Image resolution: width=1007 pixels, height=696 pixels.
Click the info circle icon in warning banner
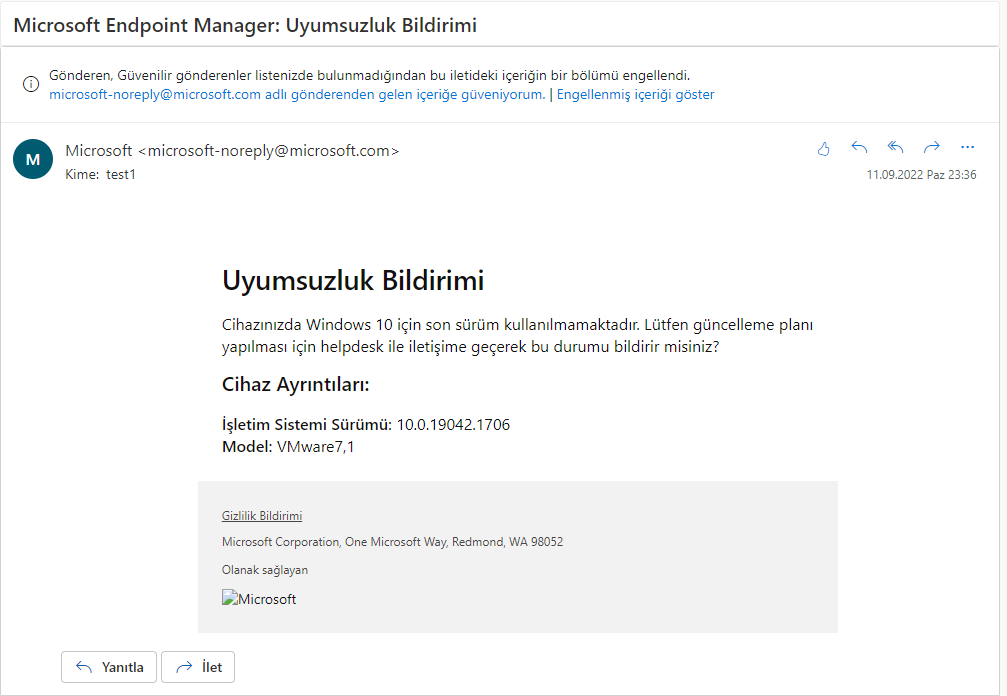point(31,84)
